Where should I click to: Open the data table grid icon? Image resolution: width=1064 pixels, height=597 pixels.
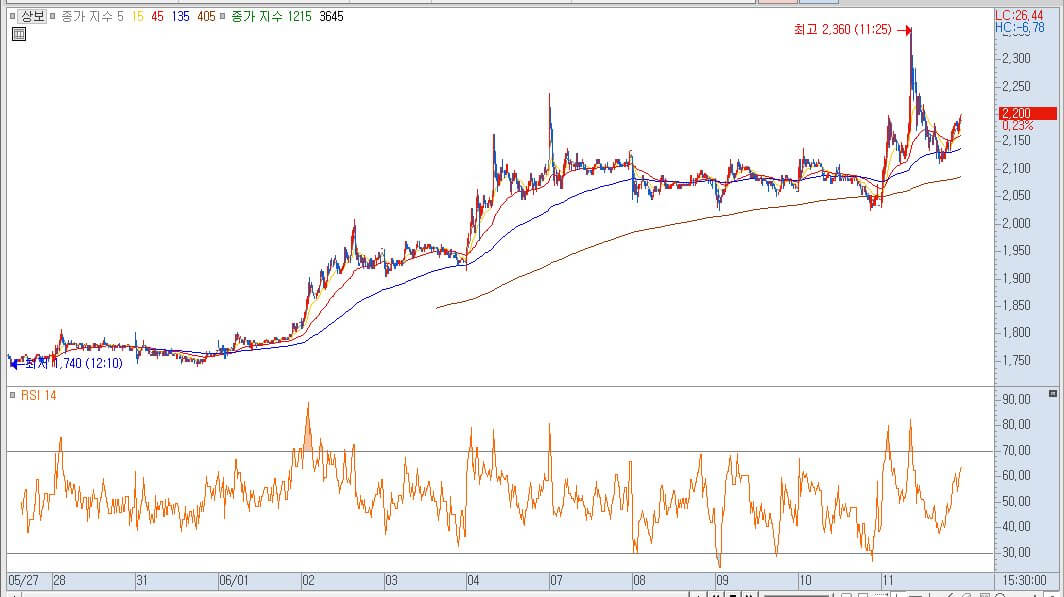[x=19, y=34]
